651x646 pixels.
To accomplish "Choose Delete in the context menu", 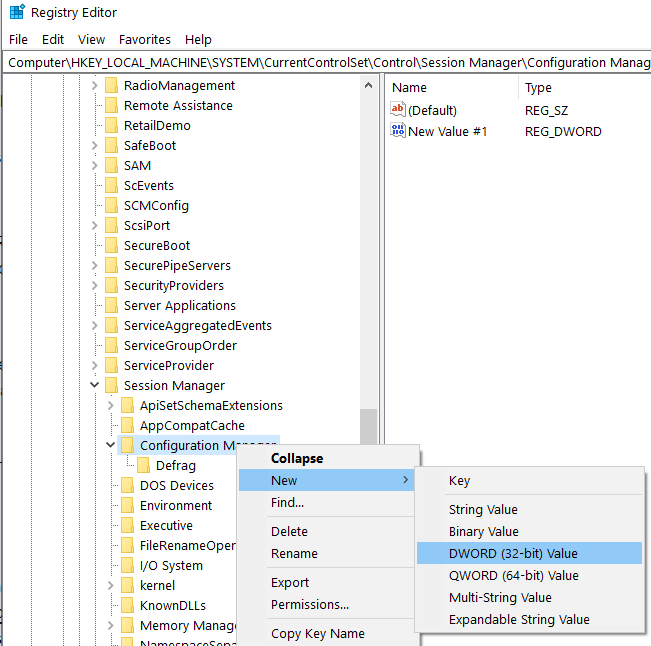I will [326, 531].
